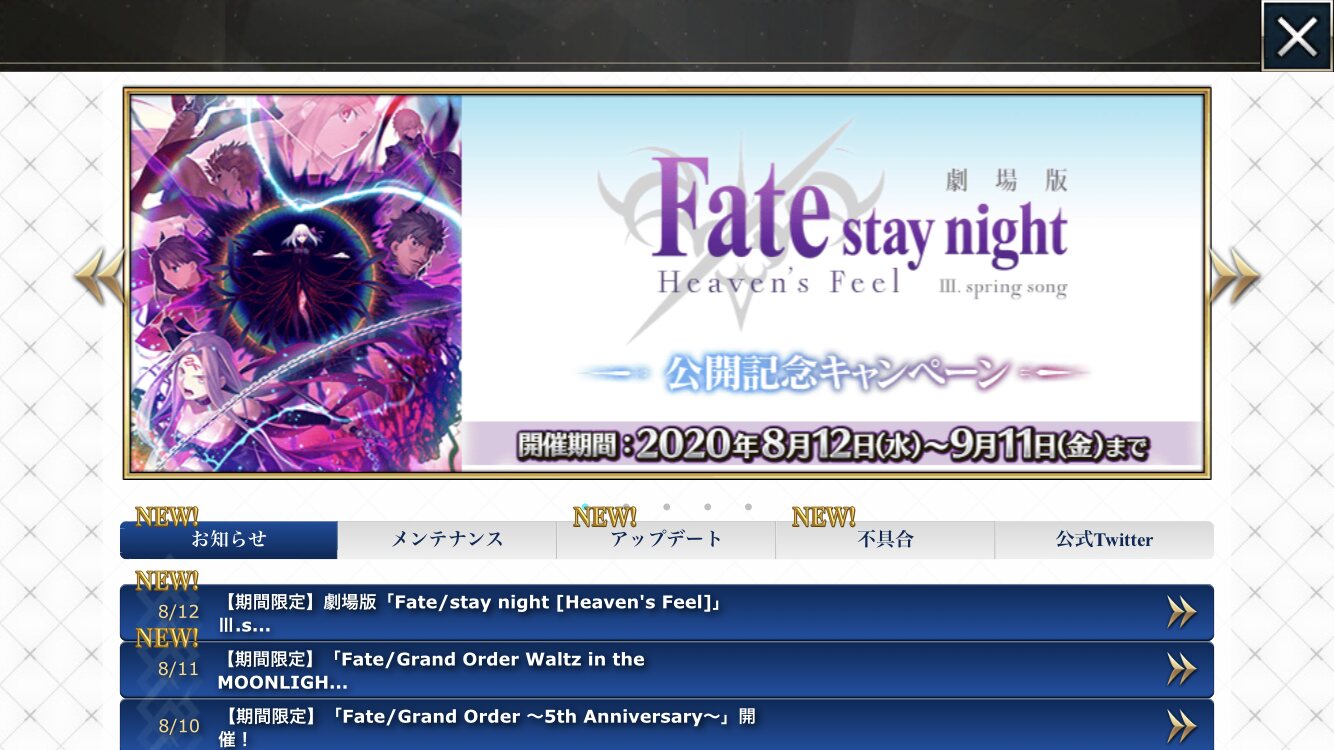Jump to first banner pagination dot
The height and width of the screenshot is (750, 1334).
coord(585,507)
